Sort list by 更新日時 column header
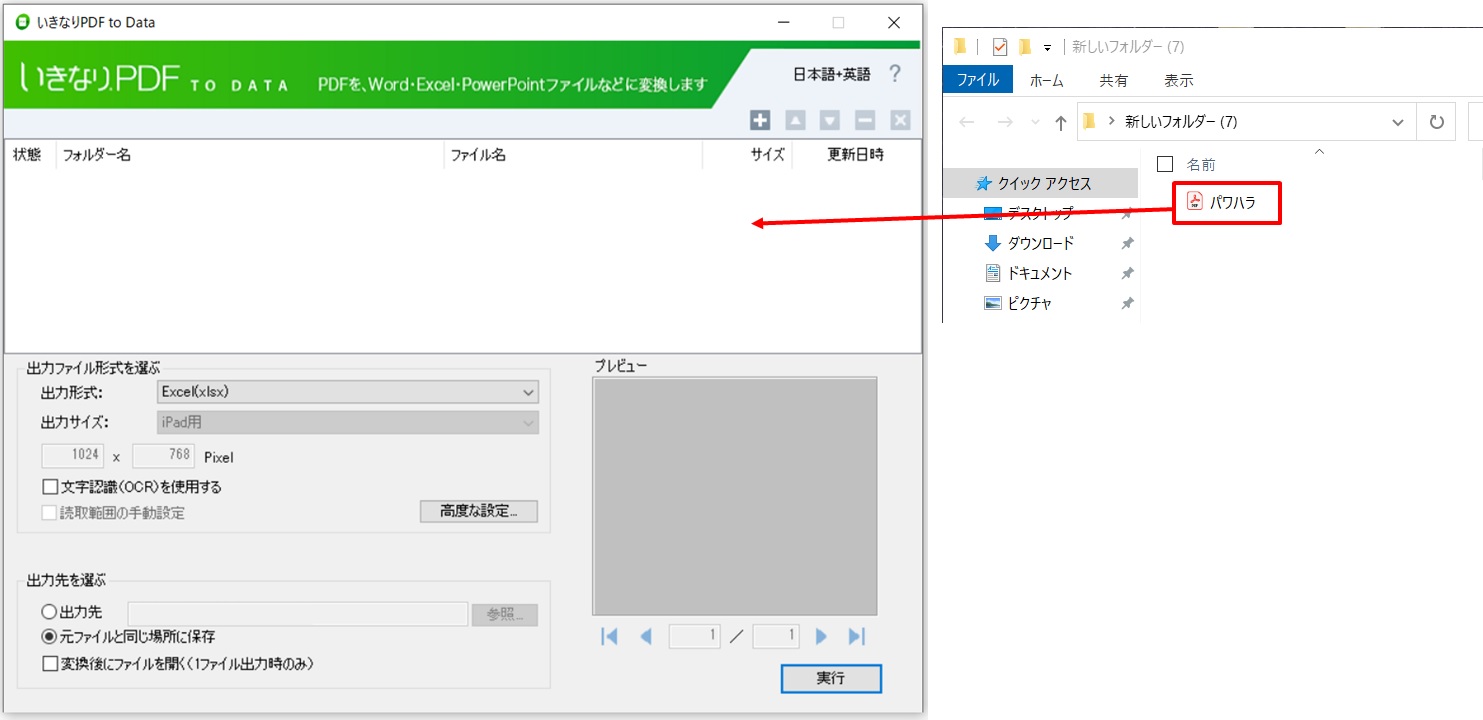This screenshot has width=1483, height=720. pyautogui.click(x=855, y=155)
